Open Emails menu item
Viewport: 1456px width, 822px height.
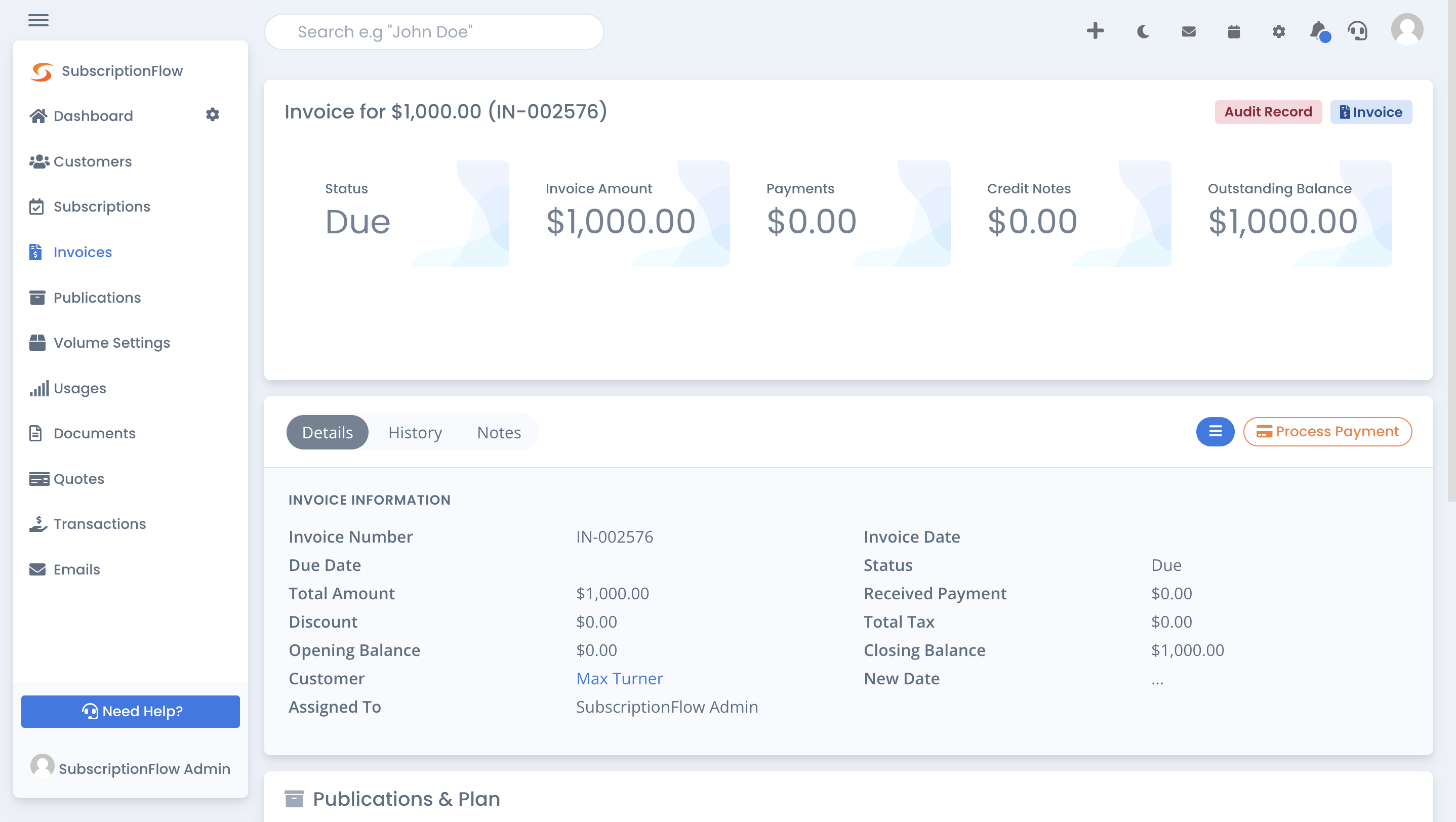pos(77,569)
